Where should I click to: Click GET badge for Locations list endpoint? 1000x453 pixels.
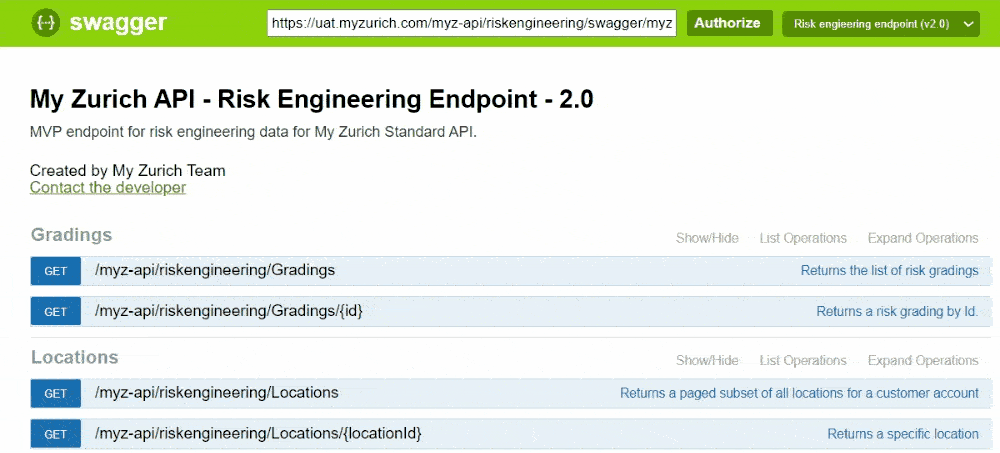(x=55, y=393)
